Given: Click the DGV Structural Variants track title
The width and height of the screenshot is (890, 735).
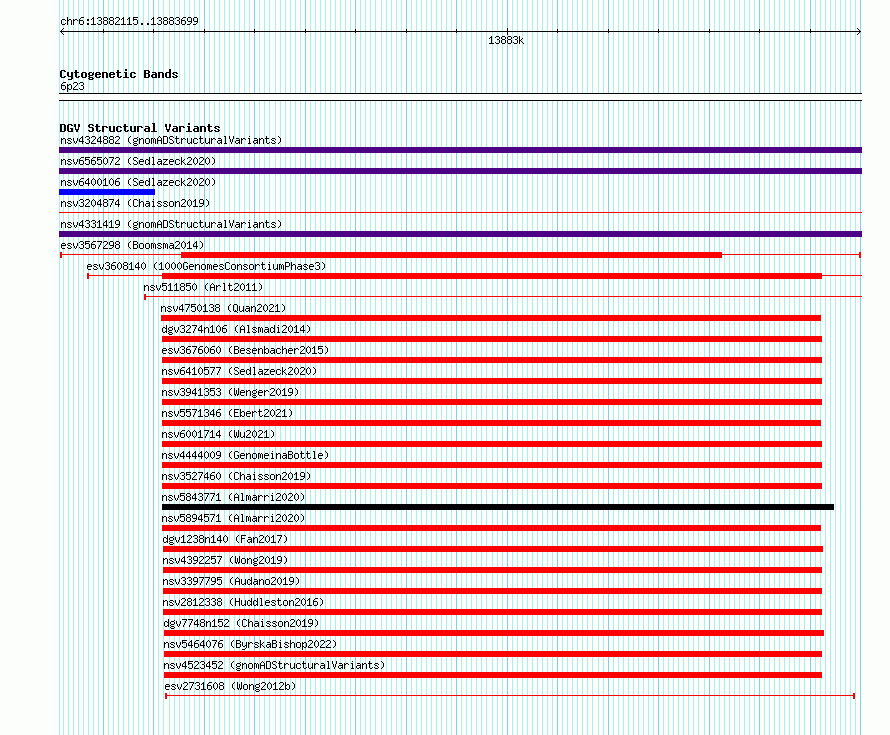Looking at the screenshot, I should coord(140,128).
